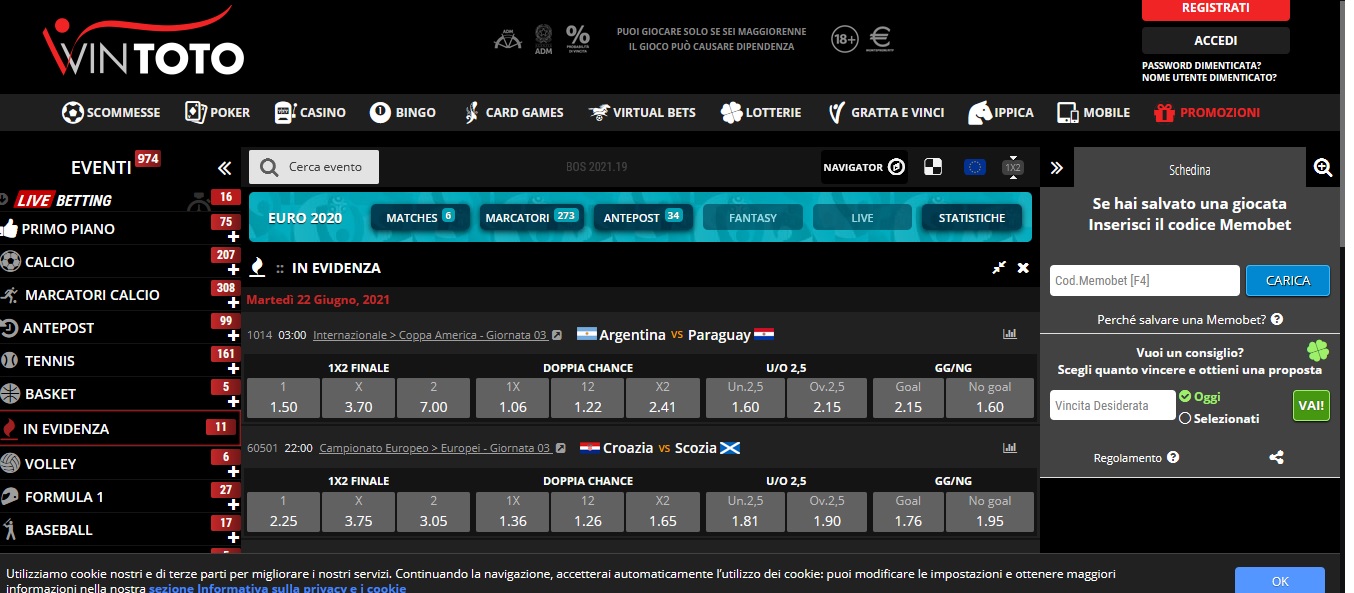Open Euro 2020 Matches tab
The image size is (1354, 593).
click(421, 217)
